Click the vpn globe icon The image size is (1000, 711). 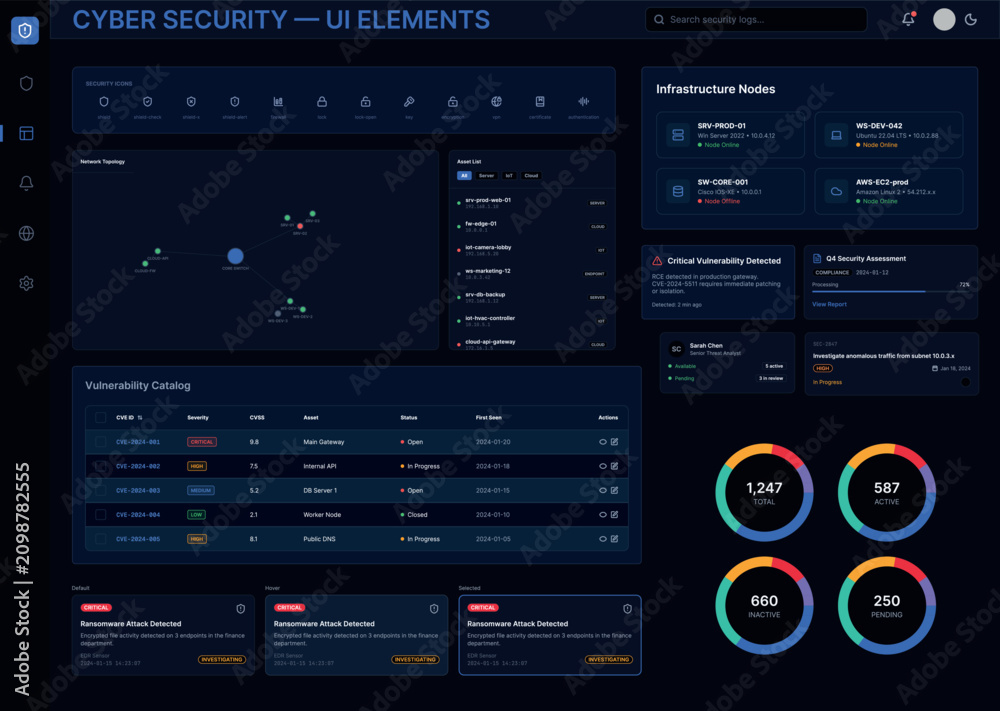[496, 101]
